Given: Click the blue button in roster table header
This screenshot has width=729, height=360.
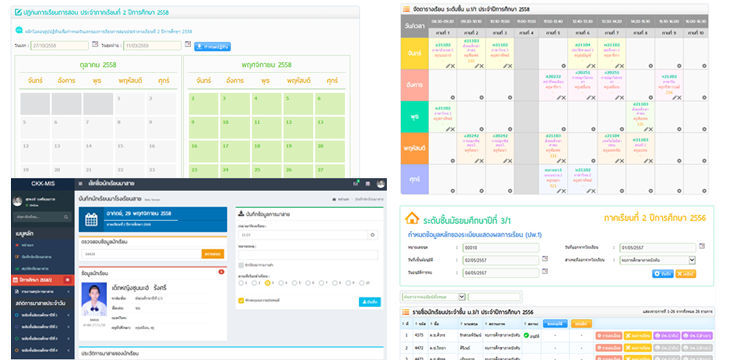Looking at the screenshot, I should (x=554, y=323).
